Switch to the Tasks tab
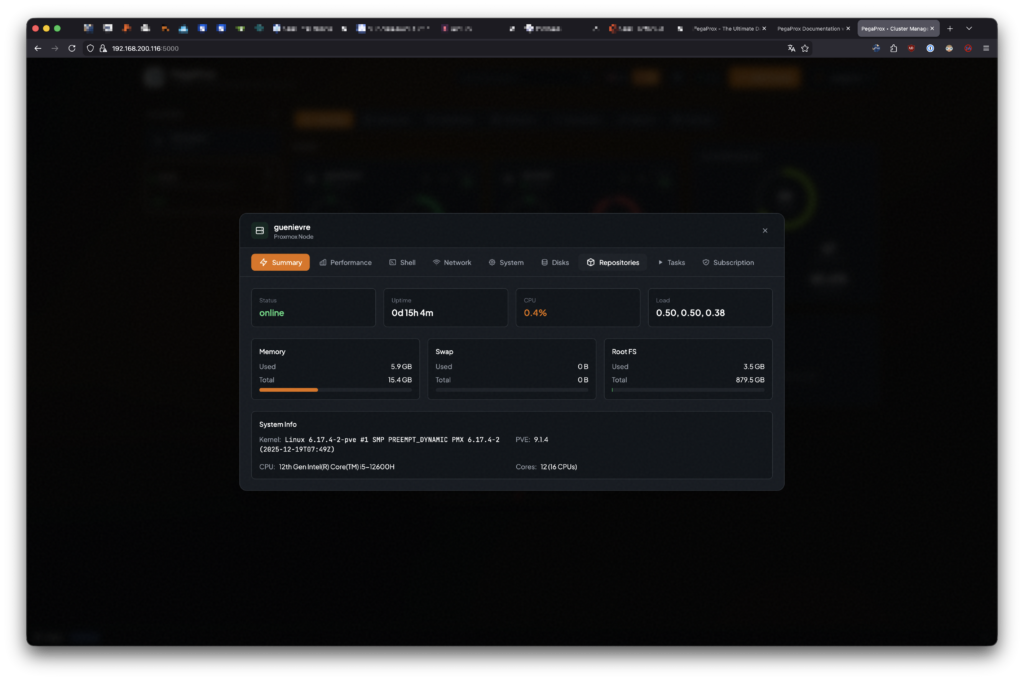This screenshot has width=1024, height=681. point(671,262)
